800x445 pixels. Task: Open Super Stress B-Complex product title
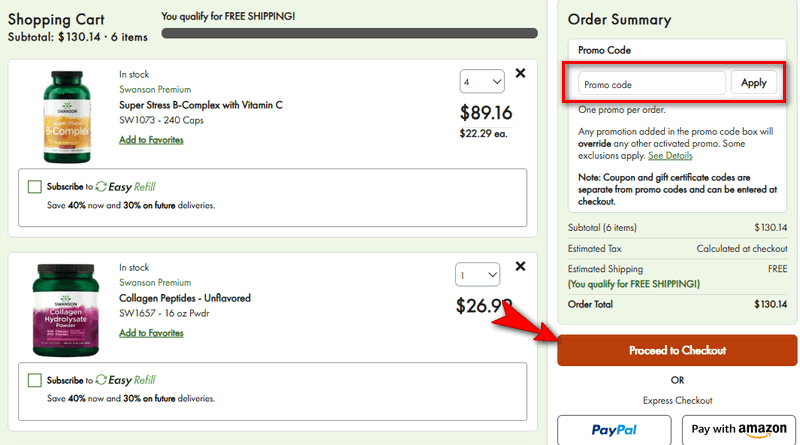click(201, 105)
